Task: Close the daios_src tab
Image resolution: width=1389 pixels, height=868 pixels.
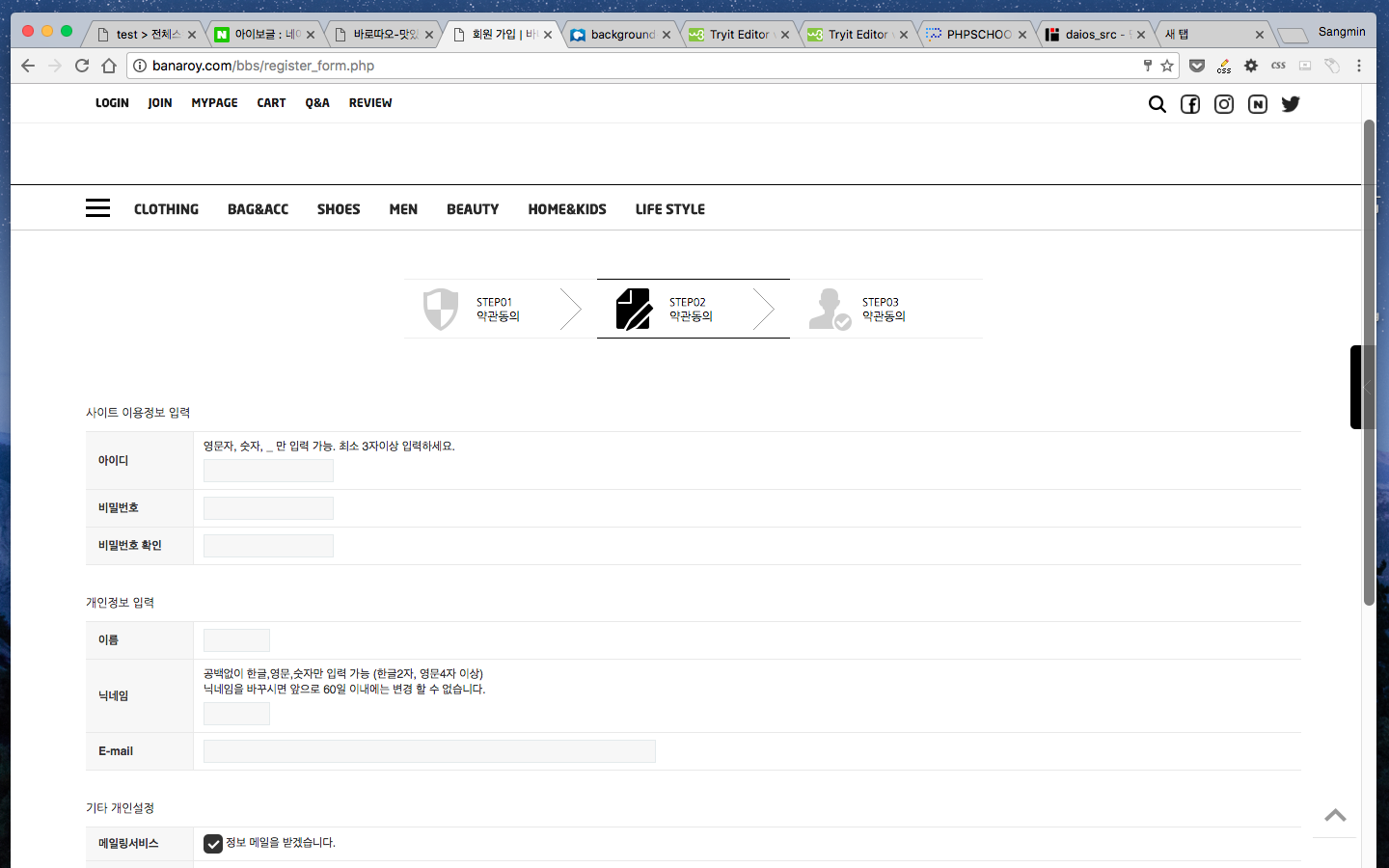Action: pos(1141,35)
